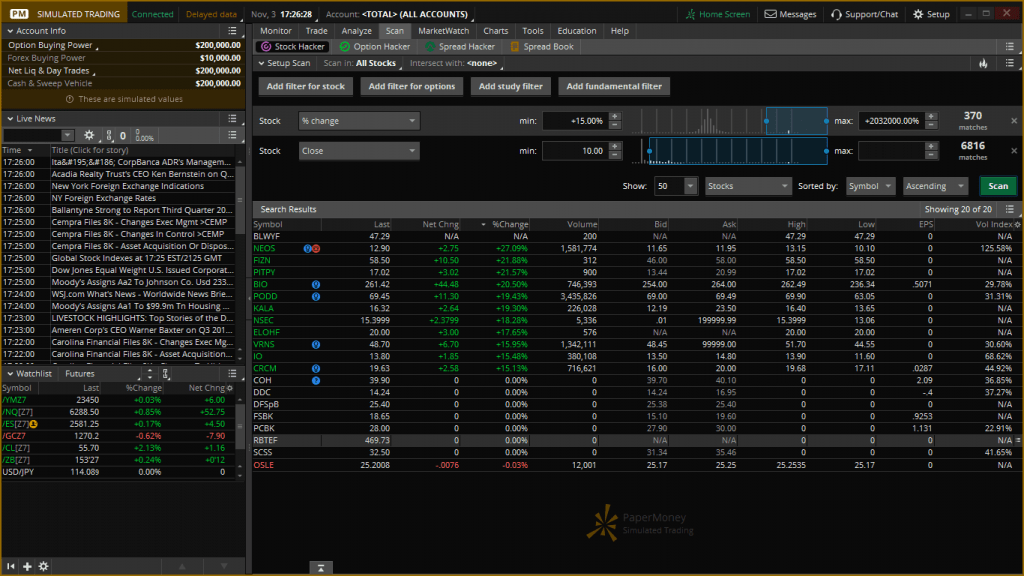This screenshot has width=1024, height=576.
Task: Open the Setup gear menu
Action: (x=931, y=14)
